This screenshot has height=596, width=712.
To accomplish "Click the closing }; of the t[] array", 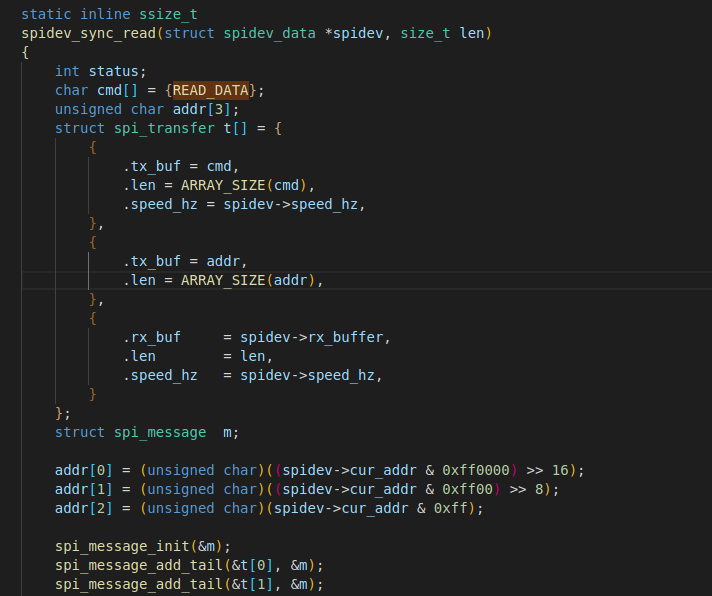I will [x=63, y=413].
